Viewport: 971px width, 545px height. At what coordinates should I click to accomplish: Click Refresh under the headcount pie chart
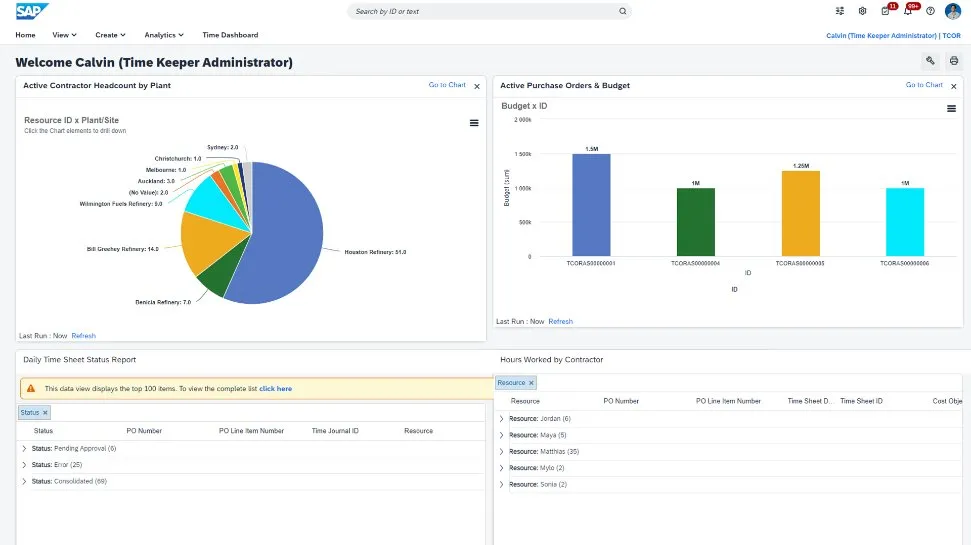[x=84, y=335]
